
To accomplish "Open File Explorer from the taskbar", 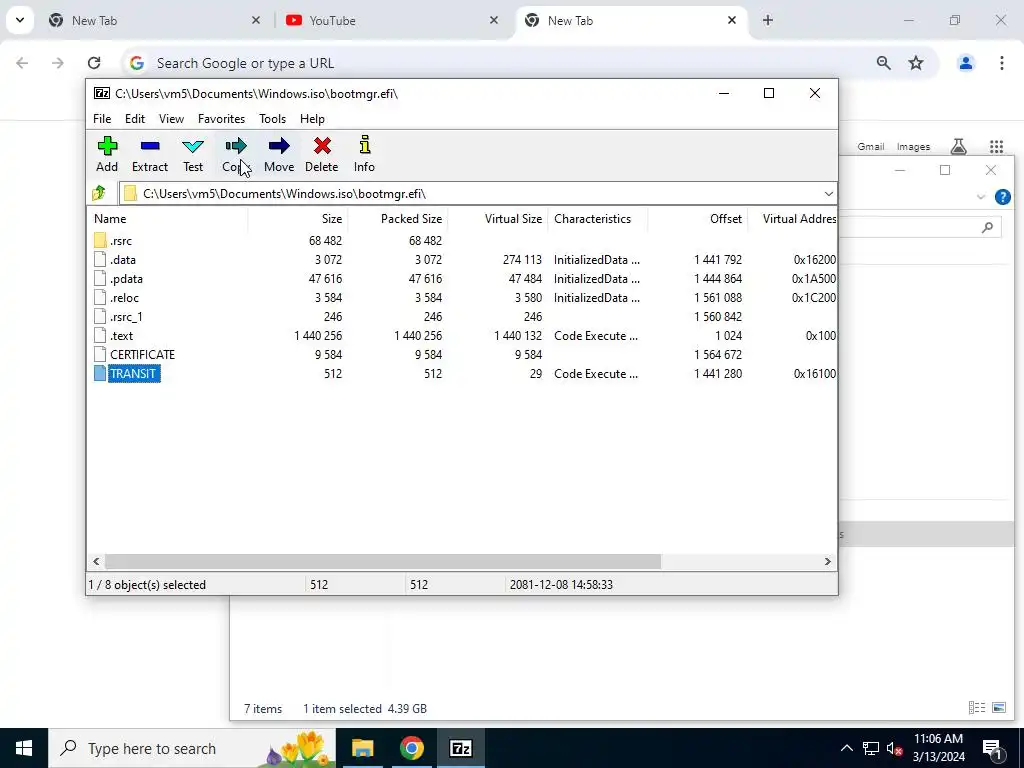I will click(362, 748).
